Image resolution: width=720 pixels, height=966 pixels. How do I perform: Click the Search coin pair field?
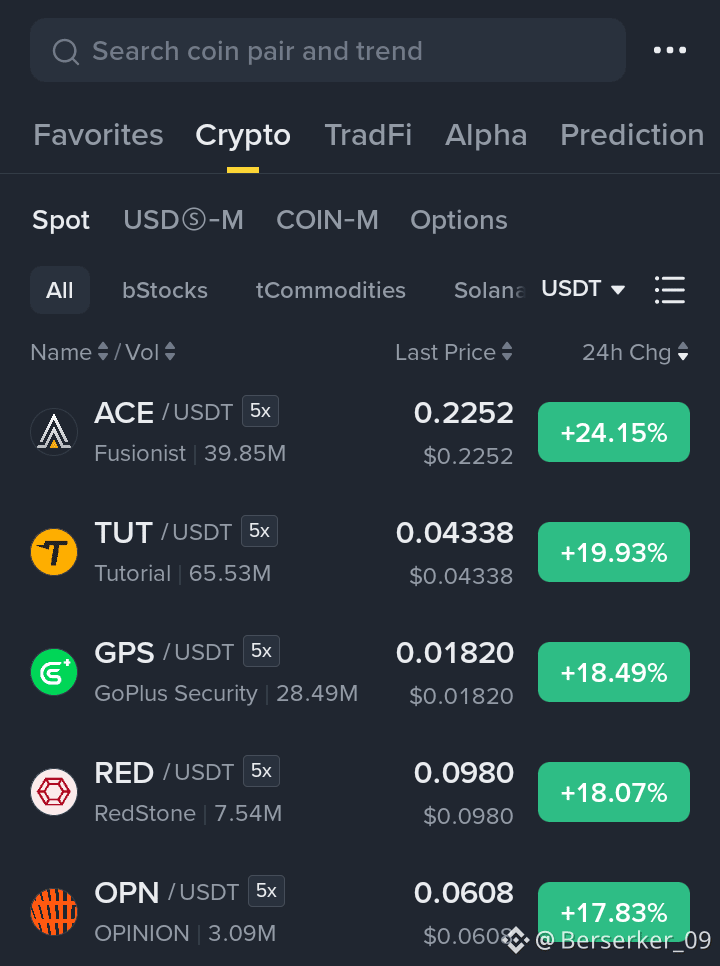(328, 51)
